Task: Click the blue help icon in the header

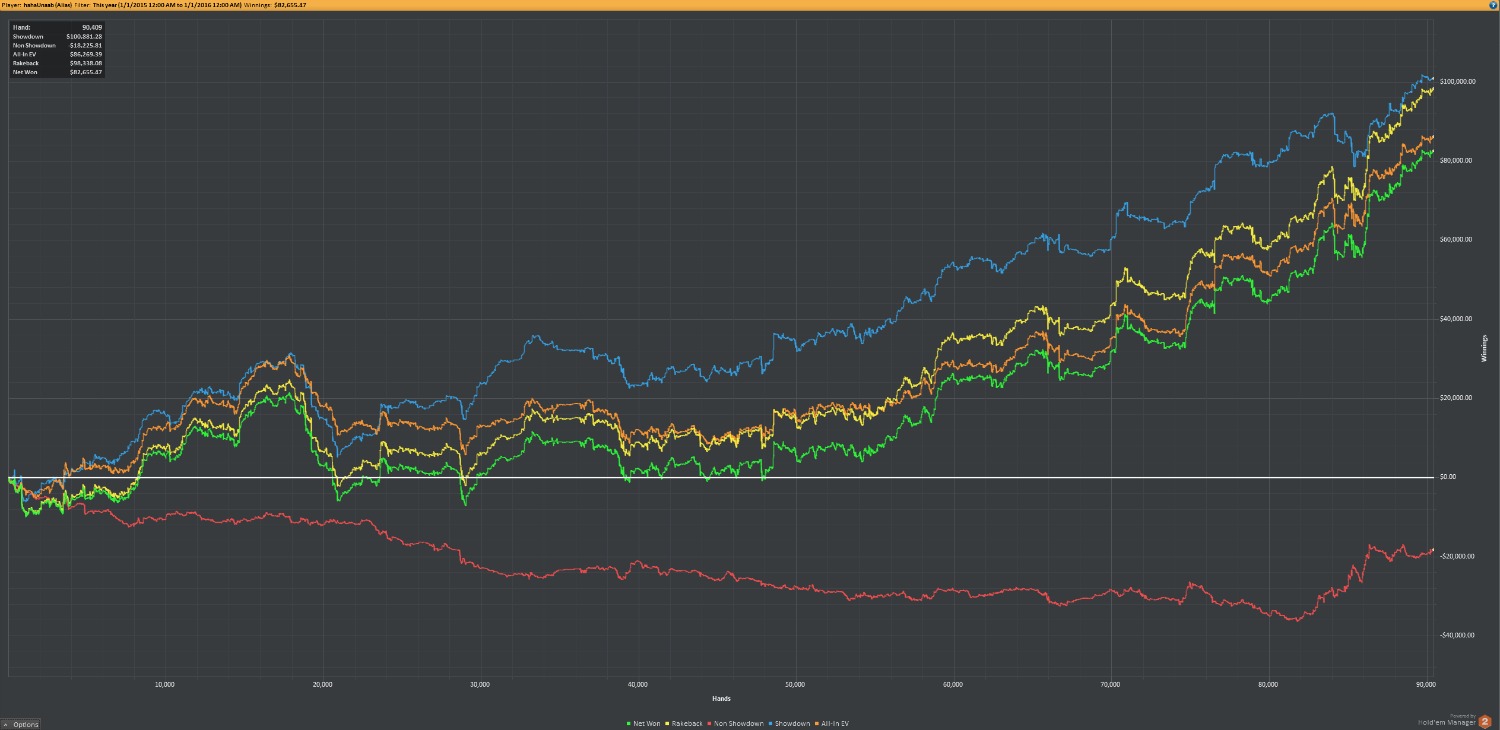Action: tap(1493, 5)
